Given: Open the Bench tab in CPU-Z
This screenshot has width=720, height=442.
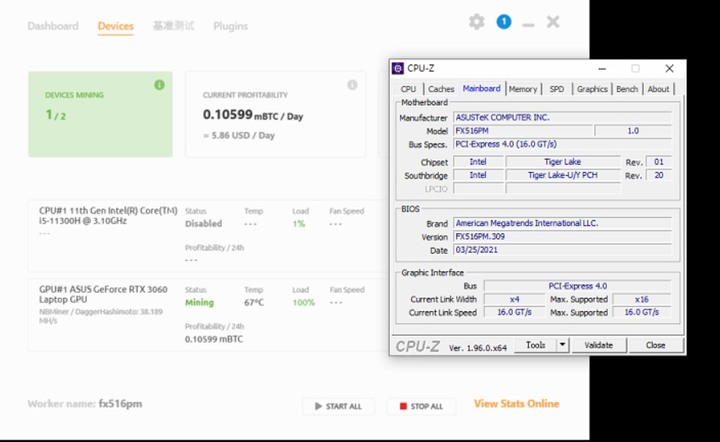Looking at the screenshot, I should (x=627, y=89).
